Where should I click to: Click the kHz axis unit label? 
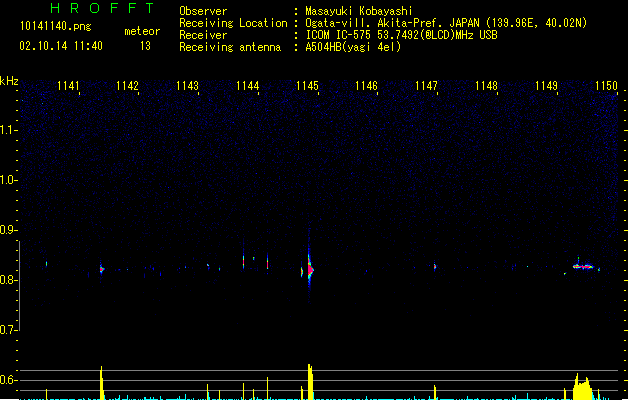(x=9, y=81)
